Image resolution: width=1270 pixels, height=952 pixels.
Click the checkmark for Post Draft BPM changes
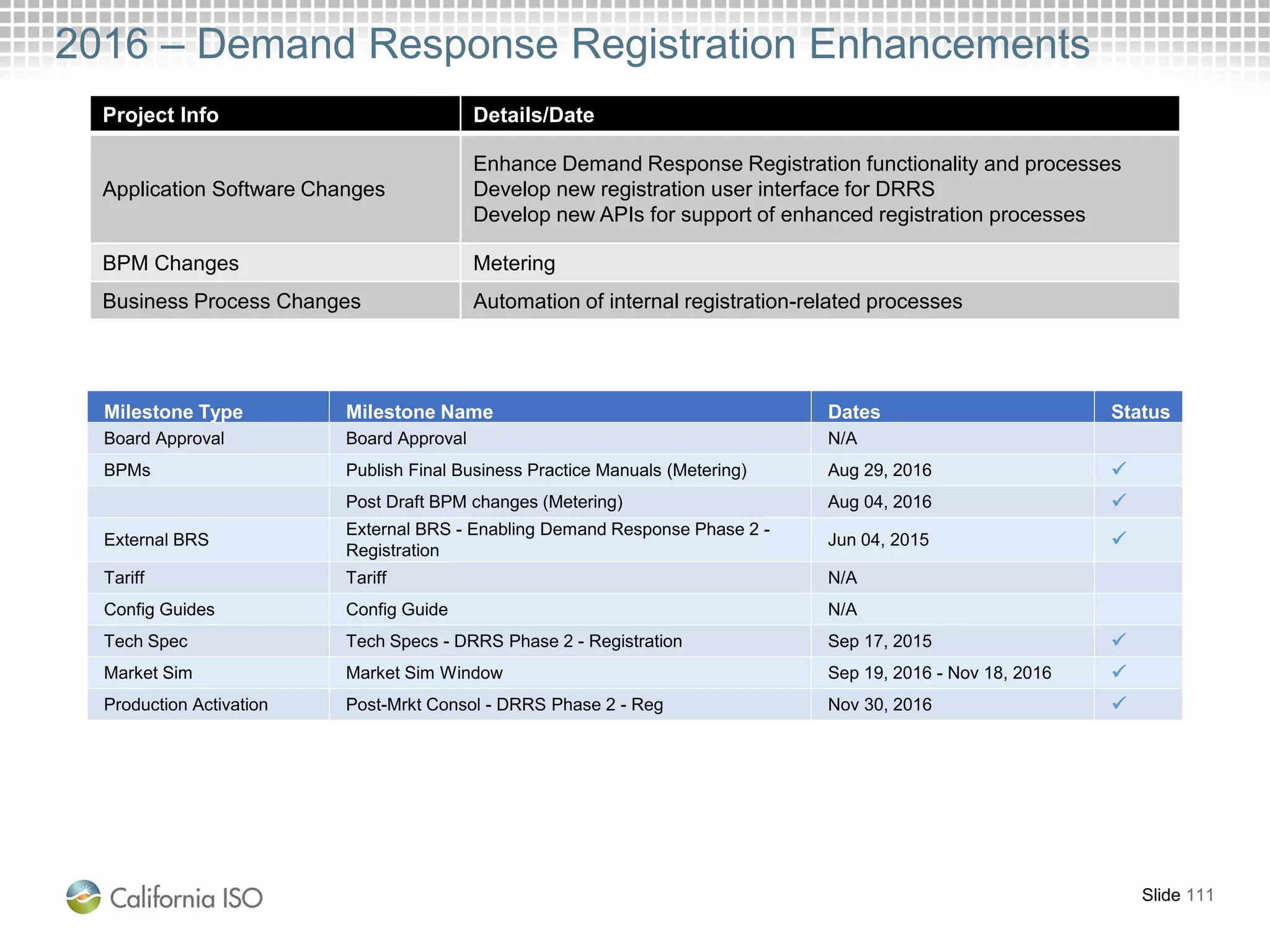[1119, 500]
